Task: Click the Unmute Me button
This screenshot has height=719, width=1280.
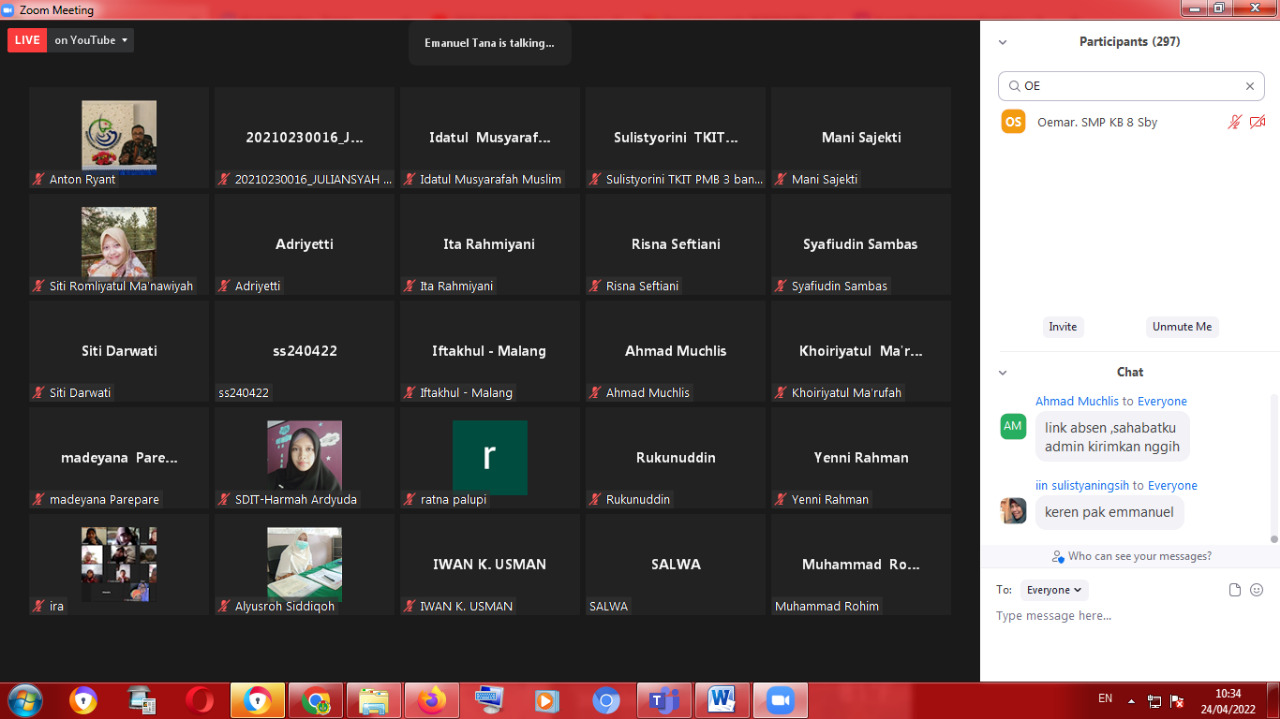Action: click(1182, 327)
